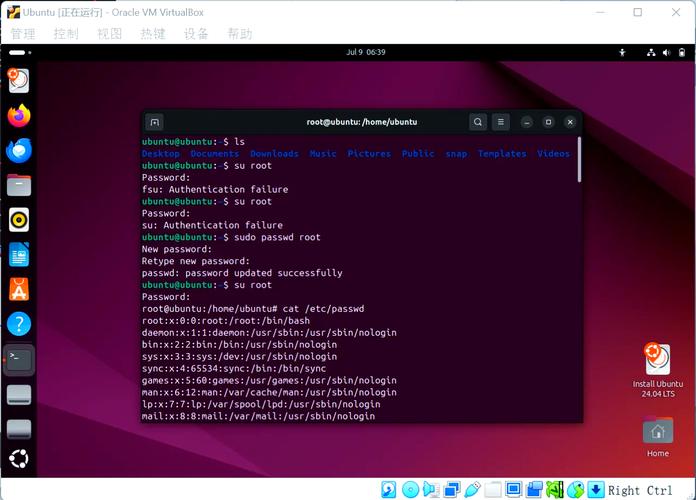Select the Terminal icon in the dock
696x500 pixels.
click(19, 359)
